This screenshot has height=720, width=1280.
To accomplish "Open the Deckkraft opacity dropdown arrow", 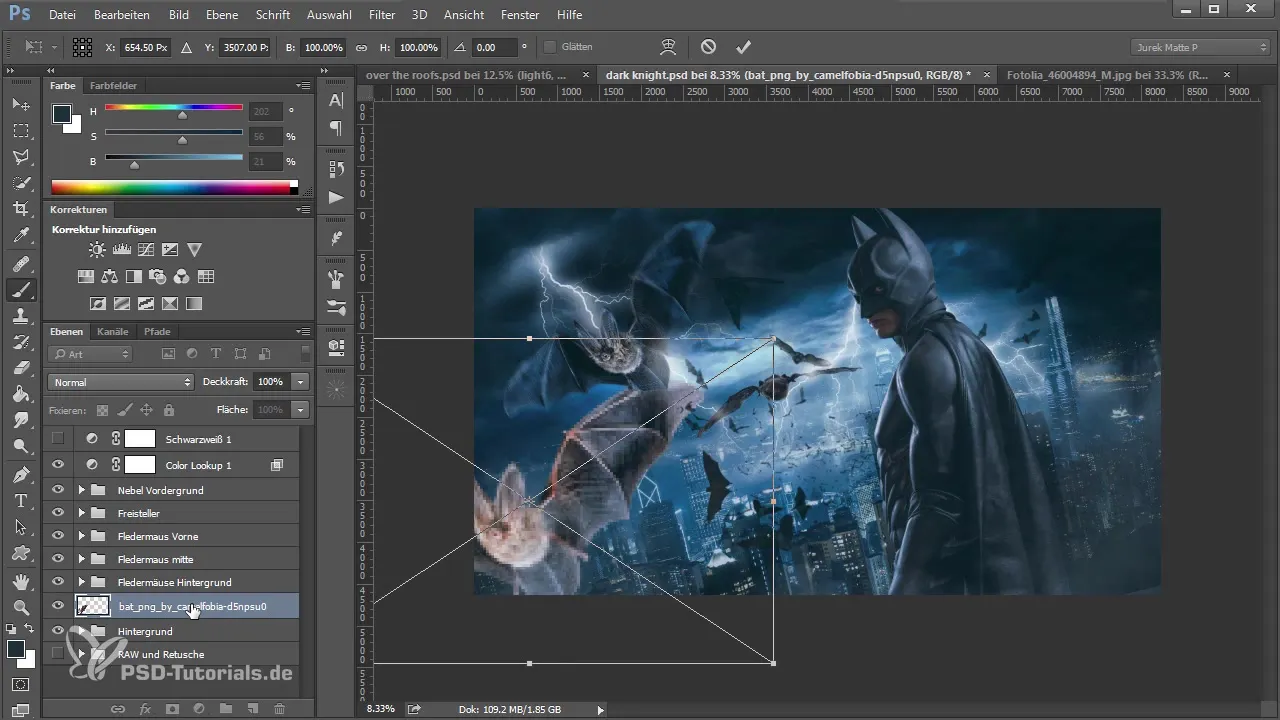I will pos(300,382).
